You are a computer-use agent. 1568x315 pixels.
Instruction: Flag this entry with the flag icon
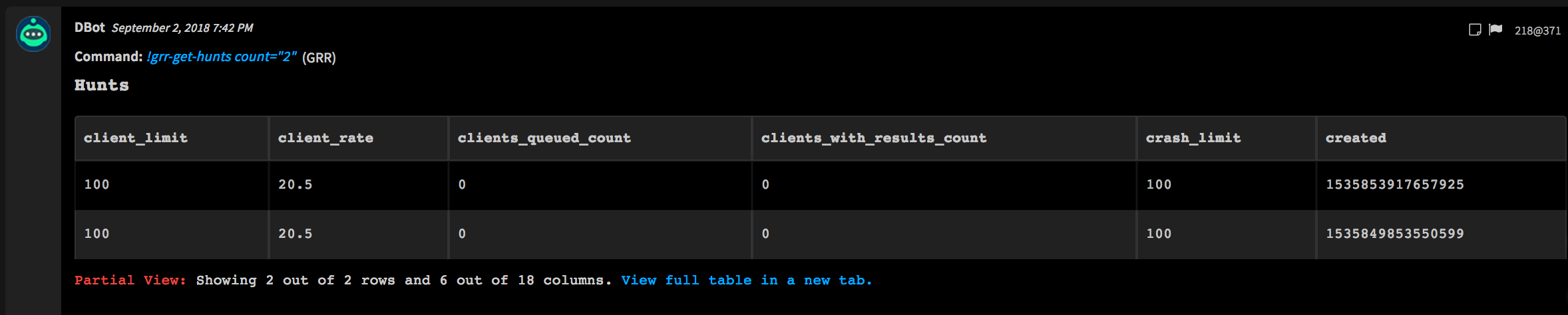click(1495, 29)
